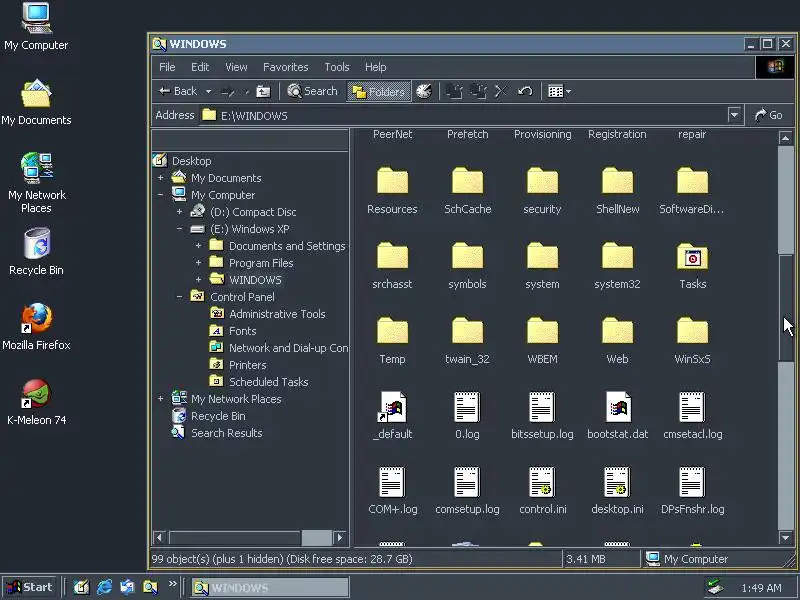Click the Up one level folder icon
The height and width of the screenshot is (600, 800).
(x=263, y=91)
